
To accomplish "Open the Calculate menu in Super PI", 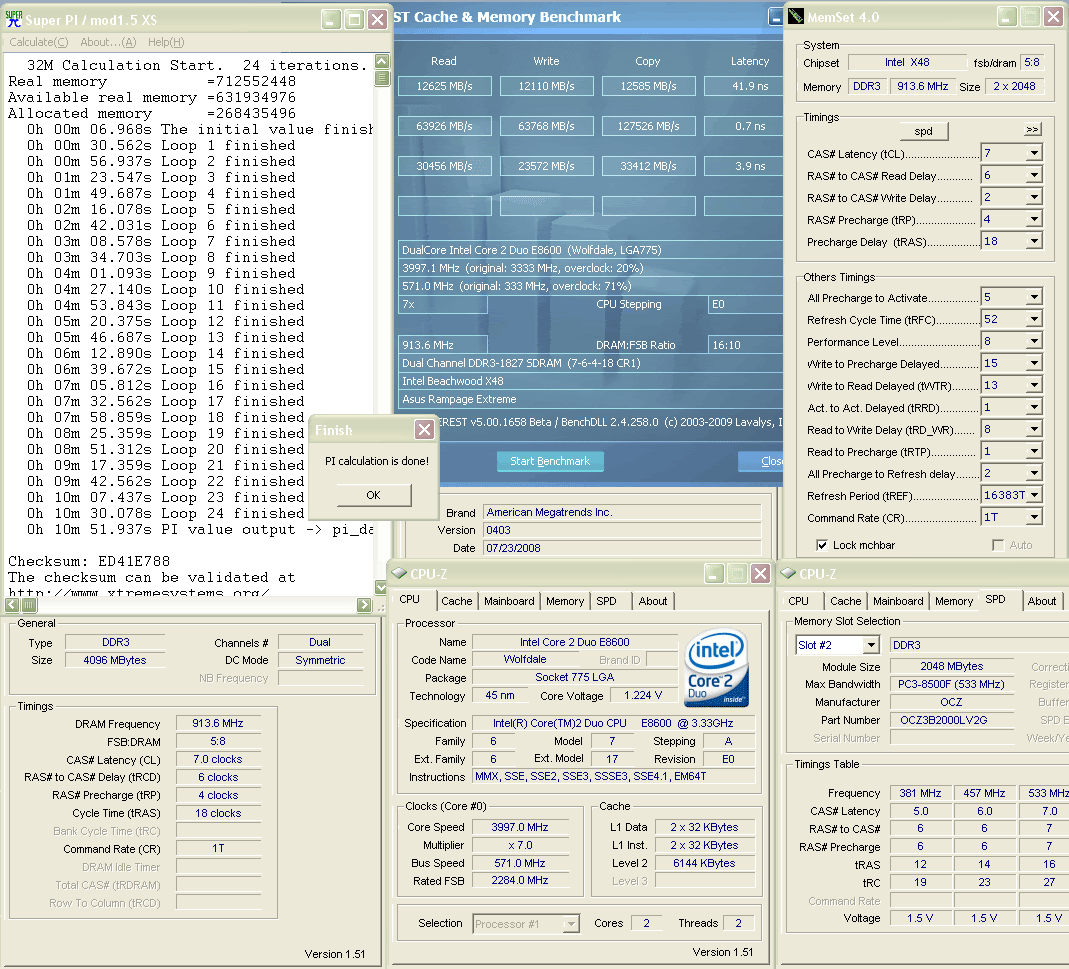I will [39, 42].
